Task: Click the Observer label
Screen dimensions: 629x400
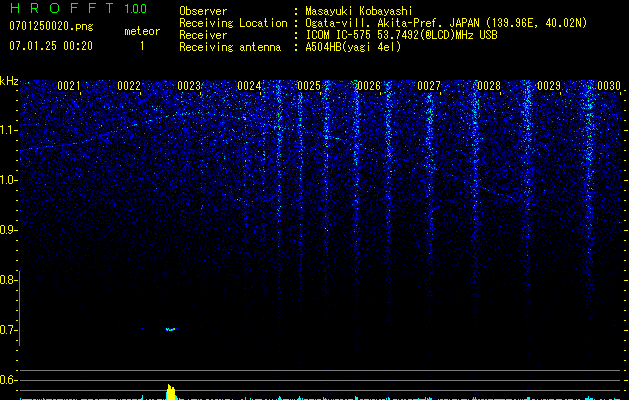Action: (203, 11)
